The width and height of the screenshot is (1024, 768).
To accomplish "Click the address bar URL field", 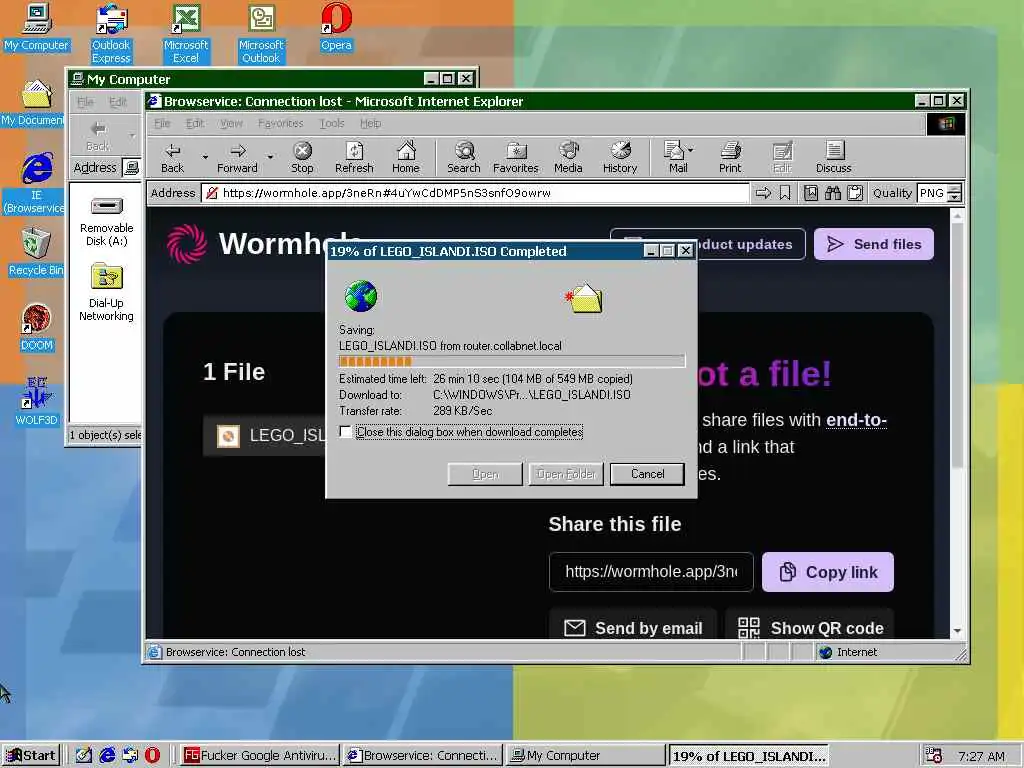I will 475,193.
